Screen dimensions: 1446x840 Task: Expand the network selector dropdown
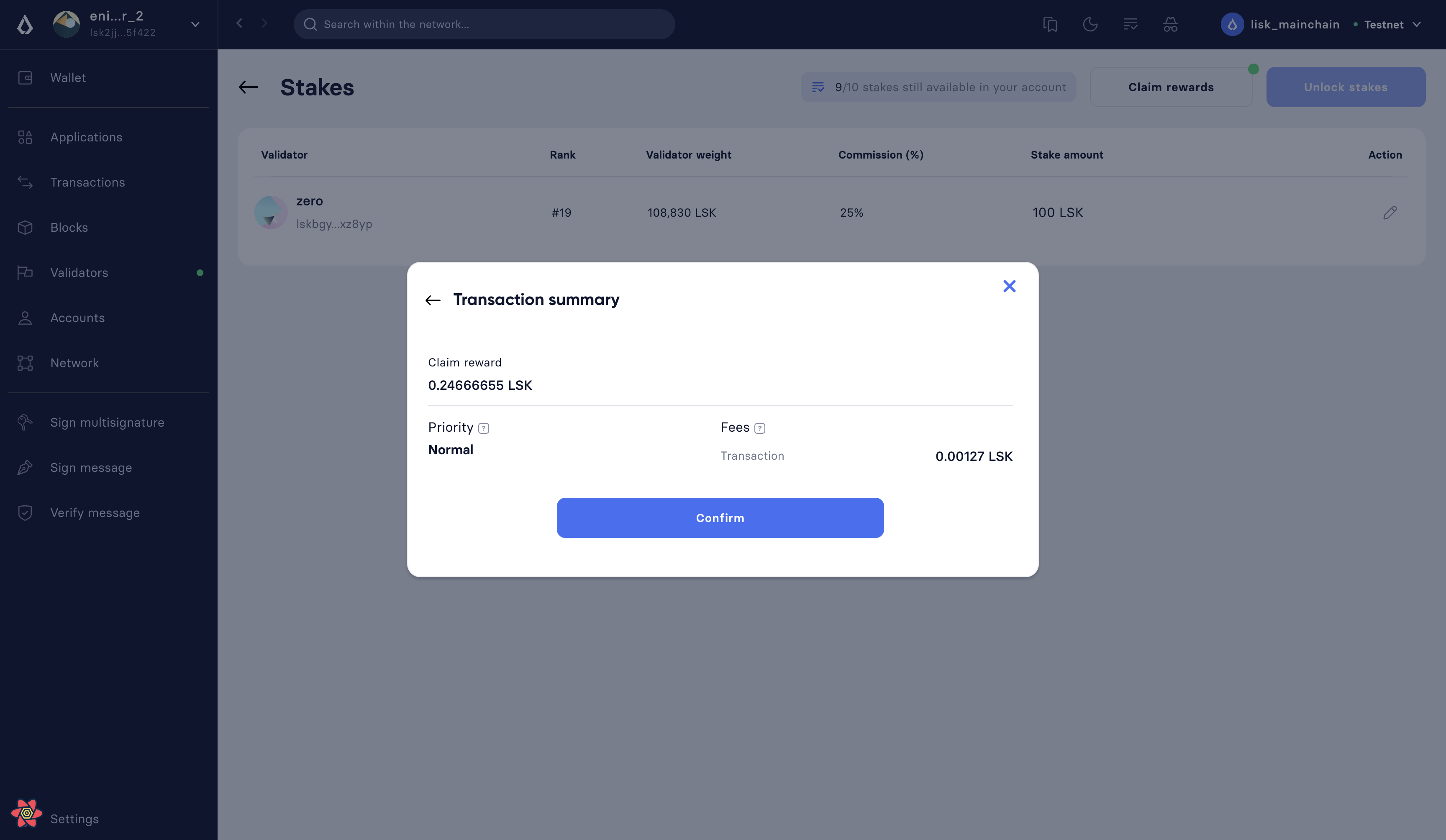click(x=1419, y=23)
